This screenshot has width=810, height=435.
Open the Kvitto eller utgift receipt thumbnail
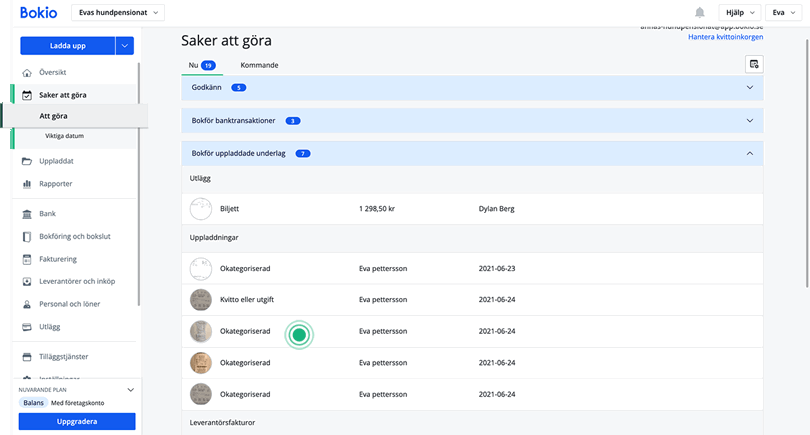(x=200, y=299)
